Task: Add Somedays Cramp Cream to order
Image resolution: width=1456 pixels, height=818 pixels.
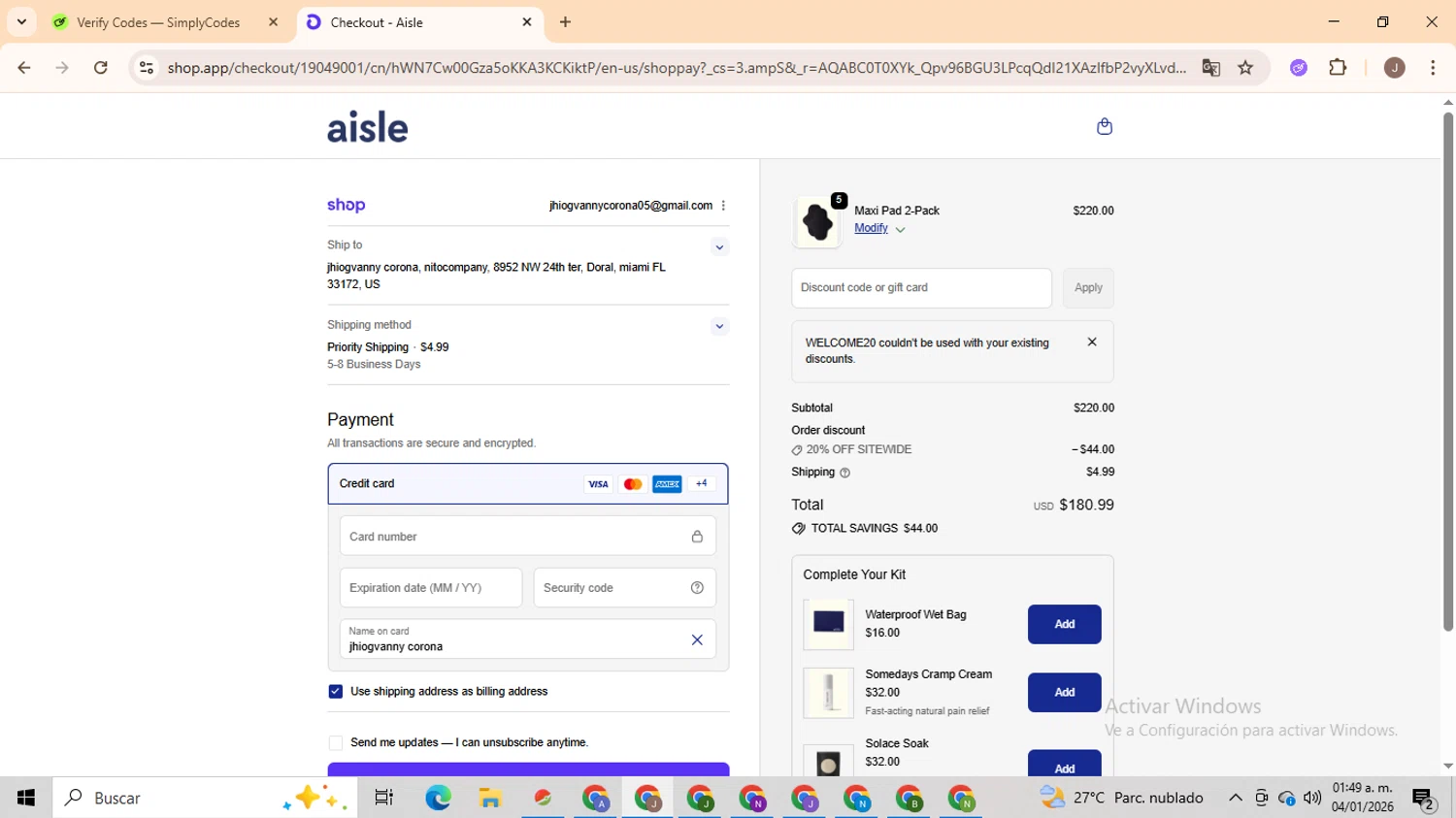Action: pyautogui.click(x=1065, y=693)
